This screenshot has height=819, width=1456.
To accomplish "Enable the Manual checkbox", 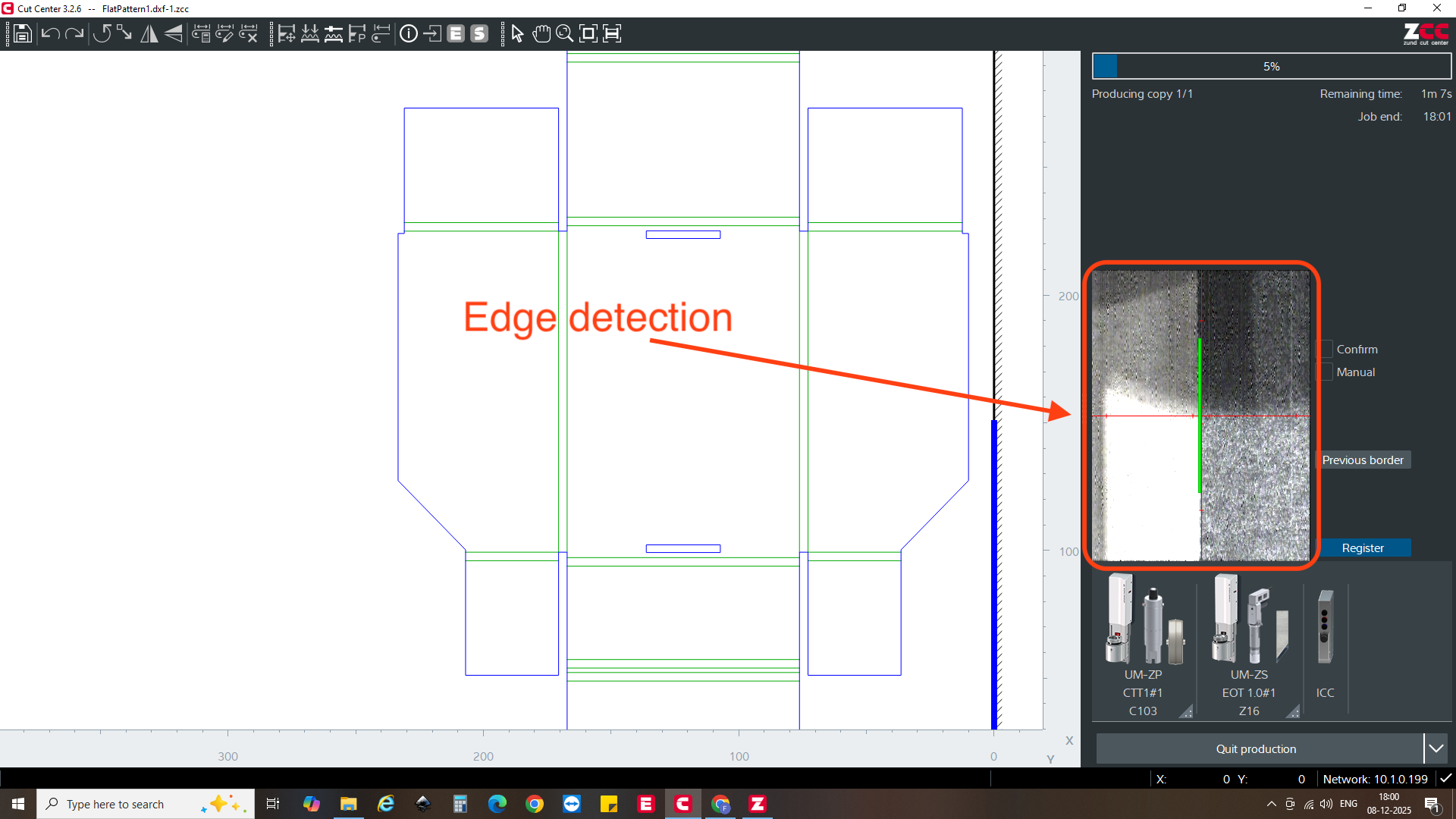I will point(1326,372).
